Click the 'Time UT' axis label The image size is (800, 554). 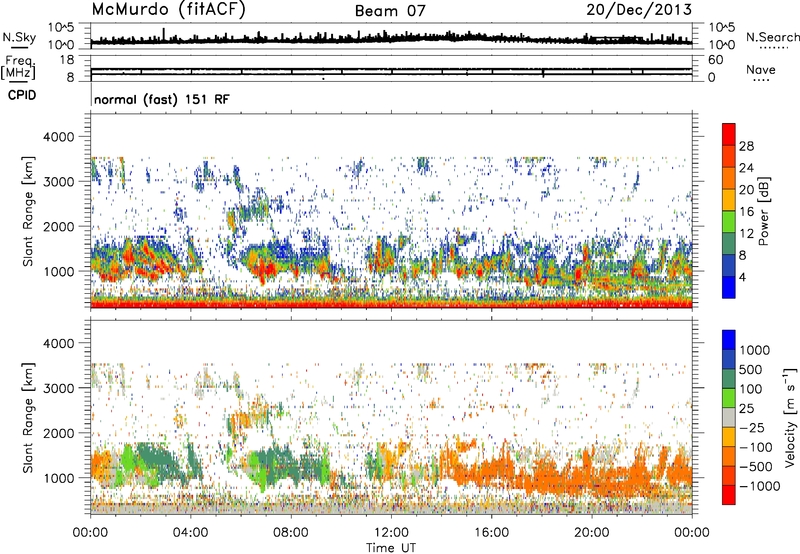click(x=391, y=548)
